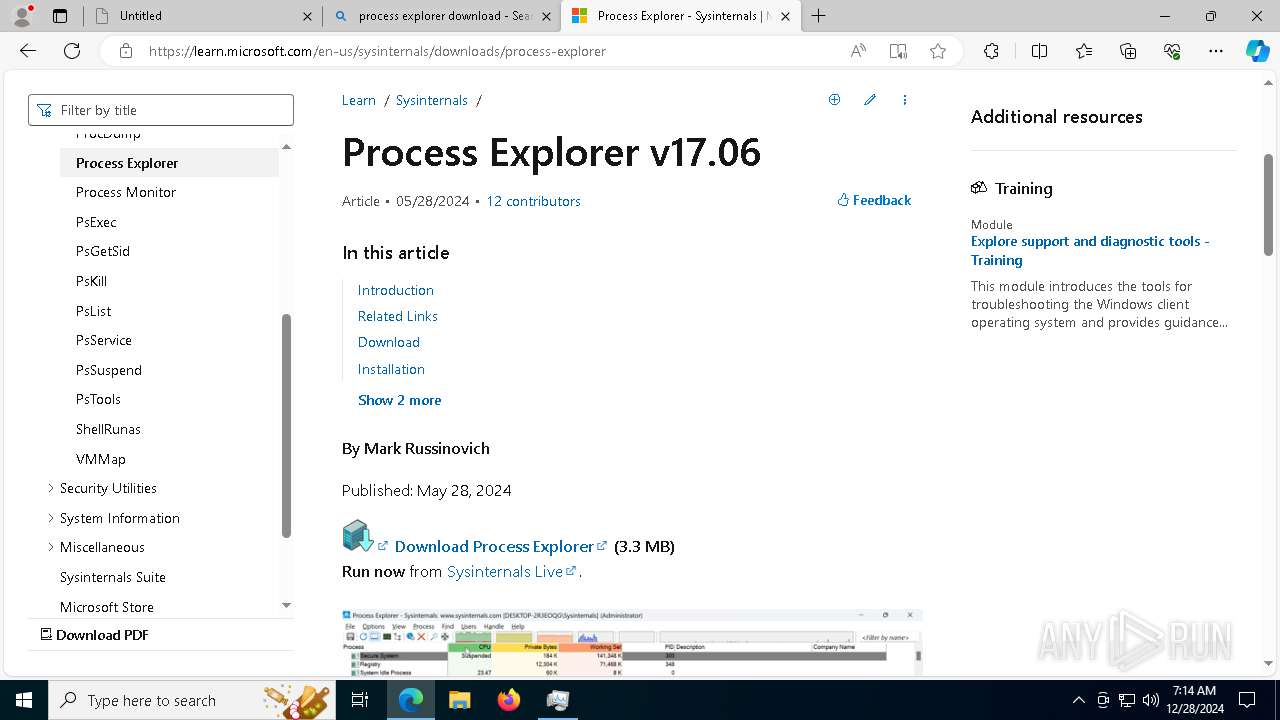Expand the Miscellaneous tree node

(x=51, y=547)
